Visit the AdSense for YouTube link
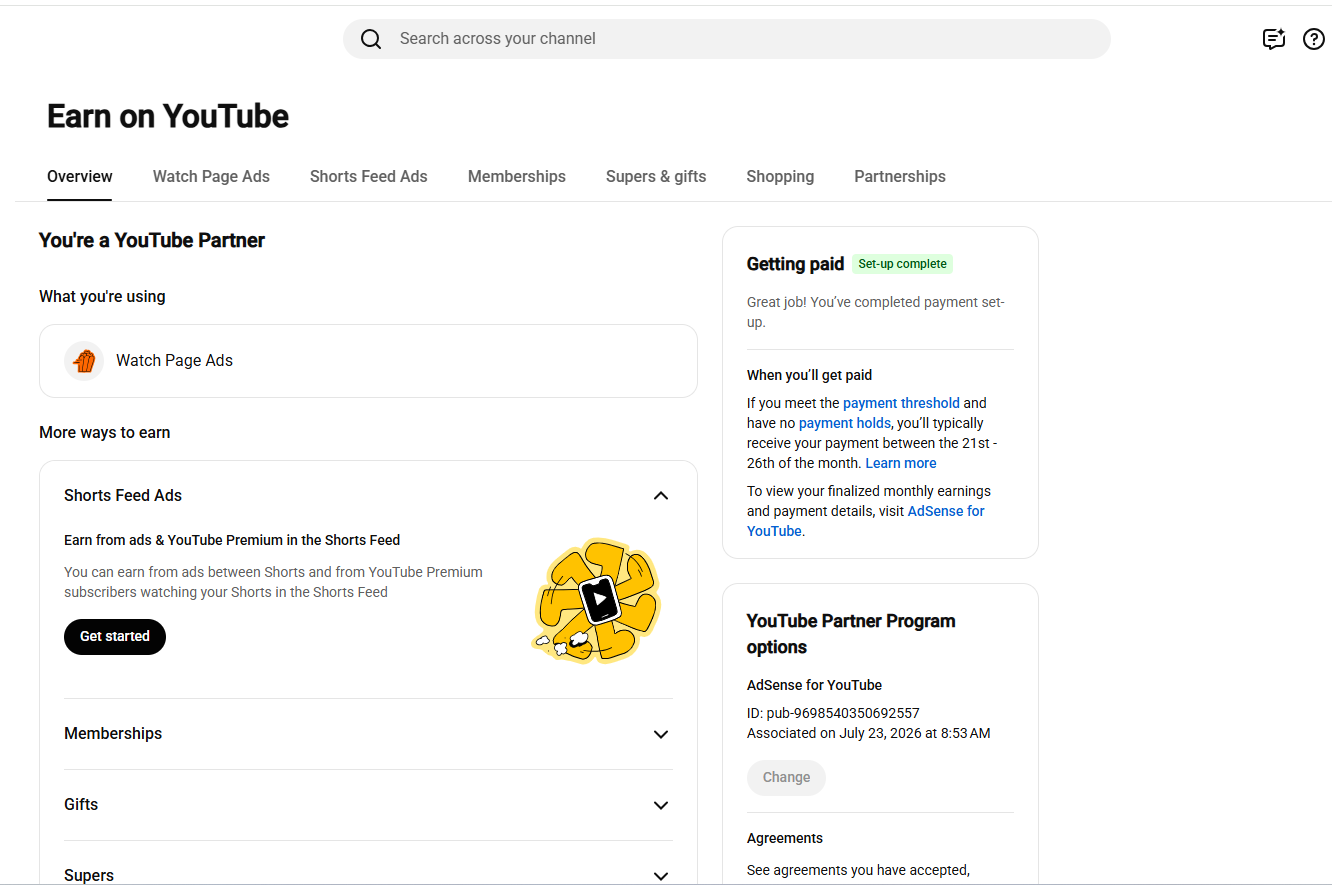 point(866,521)
